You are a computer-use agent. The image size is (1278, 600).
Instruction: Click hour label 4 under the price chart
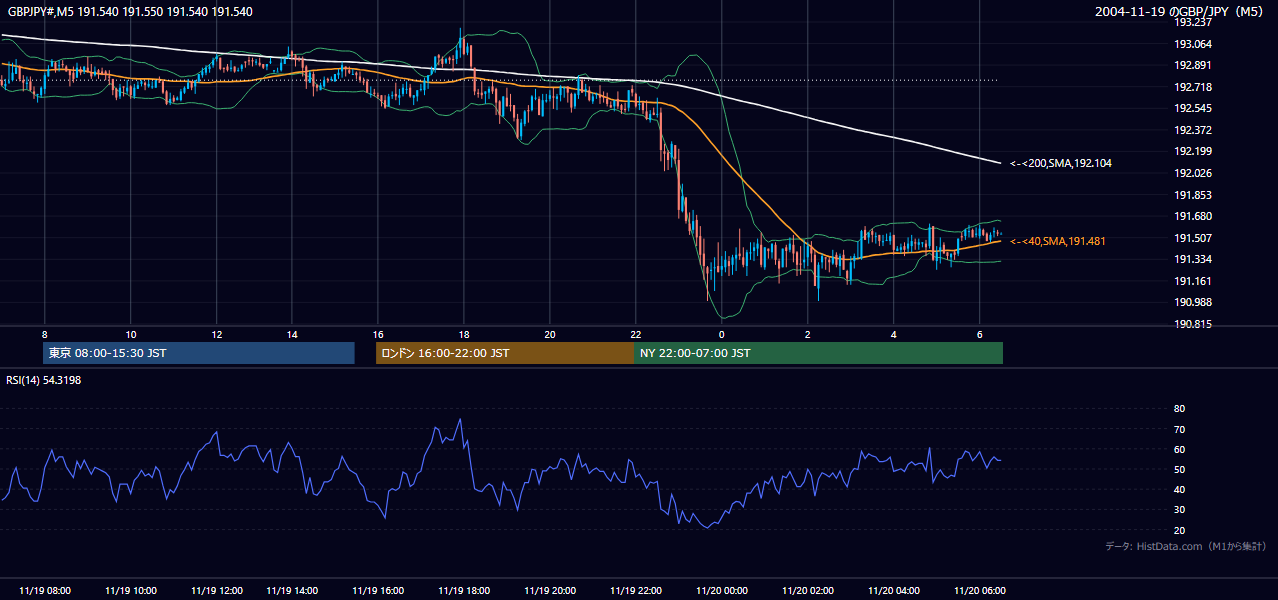tap(894, 334)
